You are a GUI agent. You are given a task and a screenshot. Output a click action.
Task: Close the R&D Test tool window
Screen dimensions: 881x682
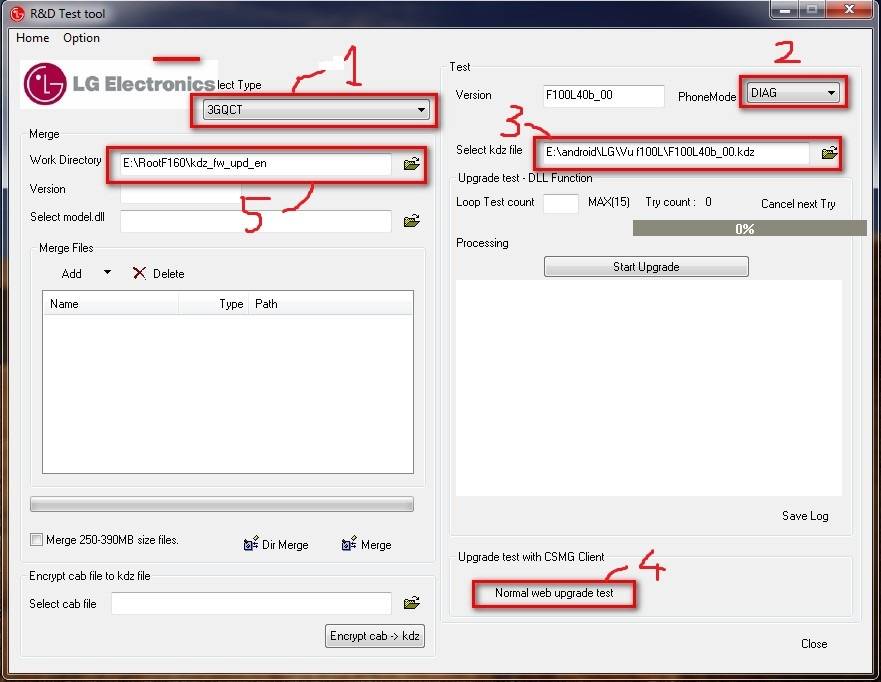coord(850,10)
